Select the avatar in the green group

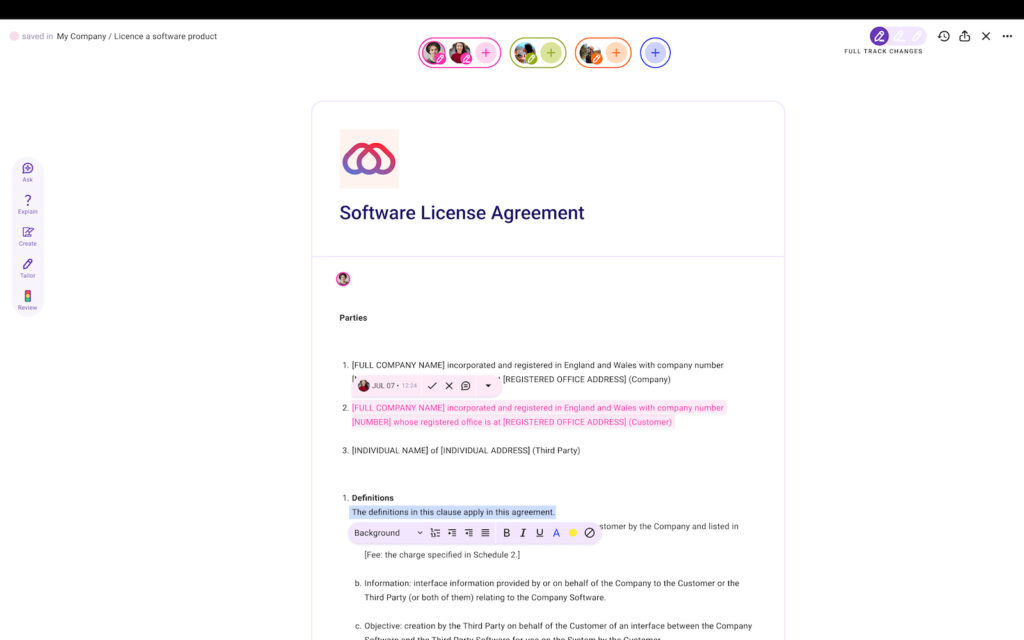525,53
